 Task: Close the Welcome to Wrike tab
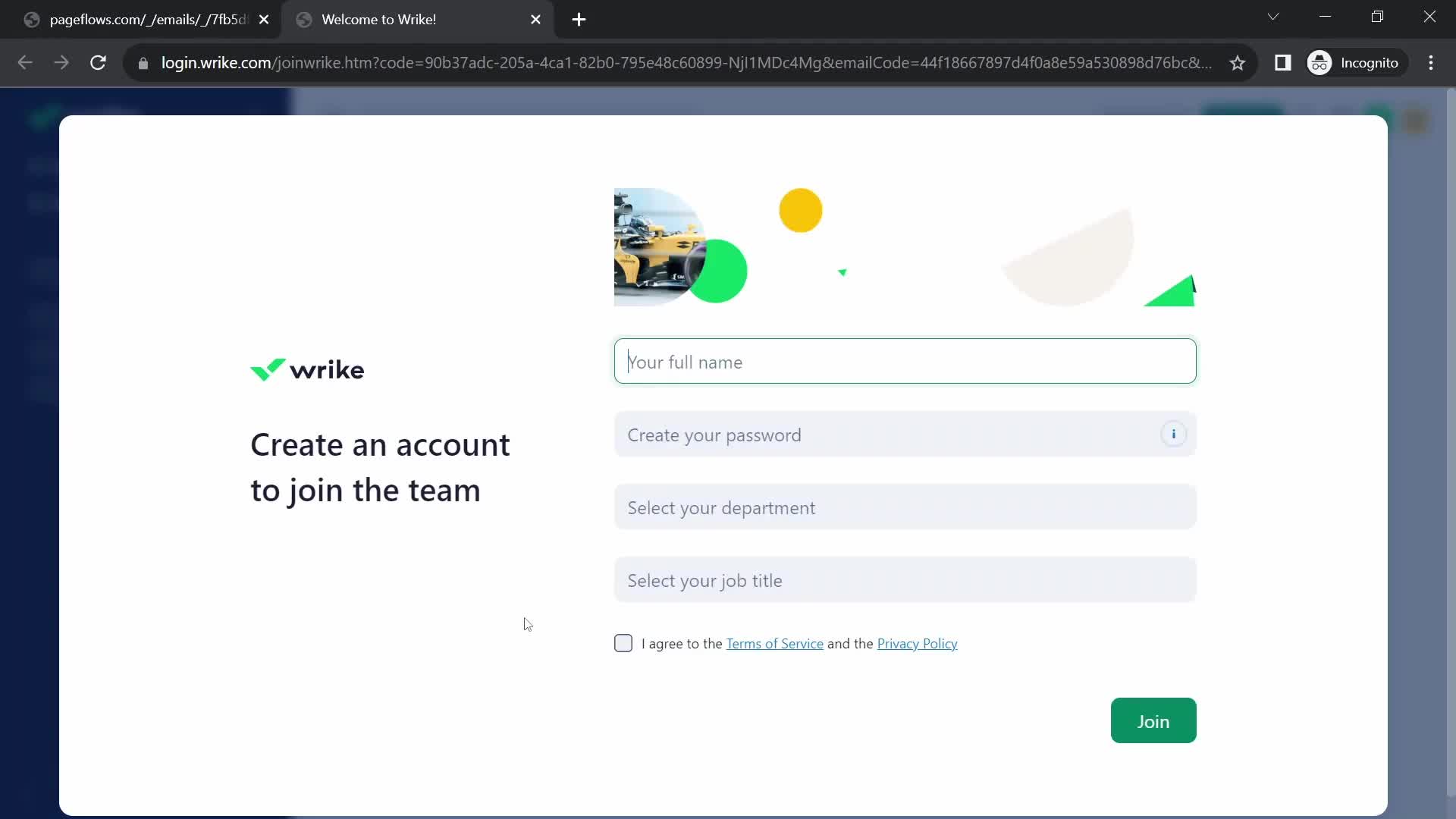(x=535, y=20)
